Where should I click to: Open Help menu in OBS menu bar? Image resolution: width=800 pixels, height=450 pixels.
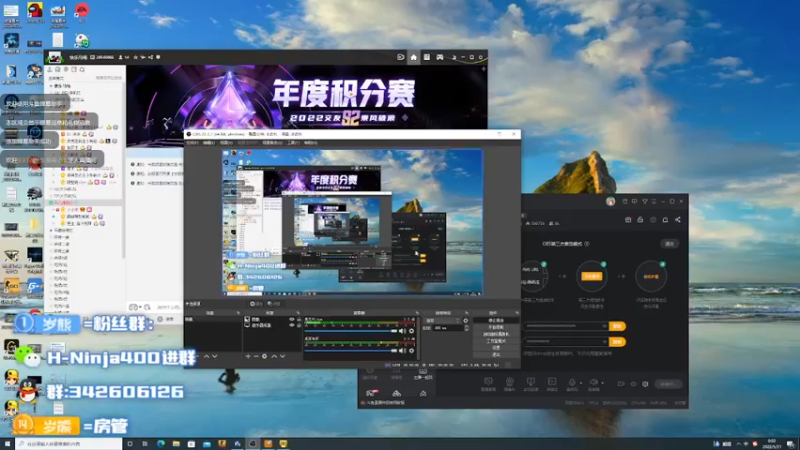click(310, 143)
